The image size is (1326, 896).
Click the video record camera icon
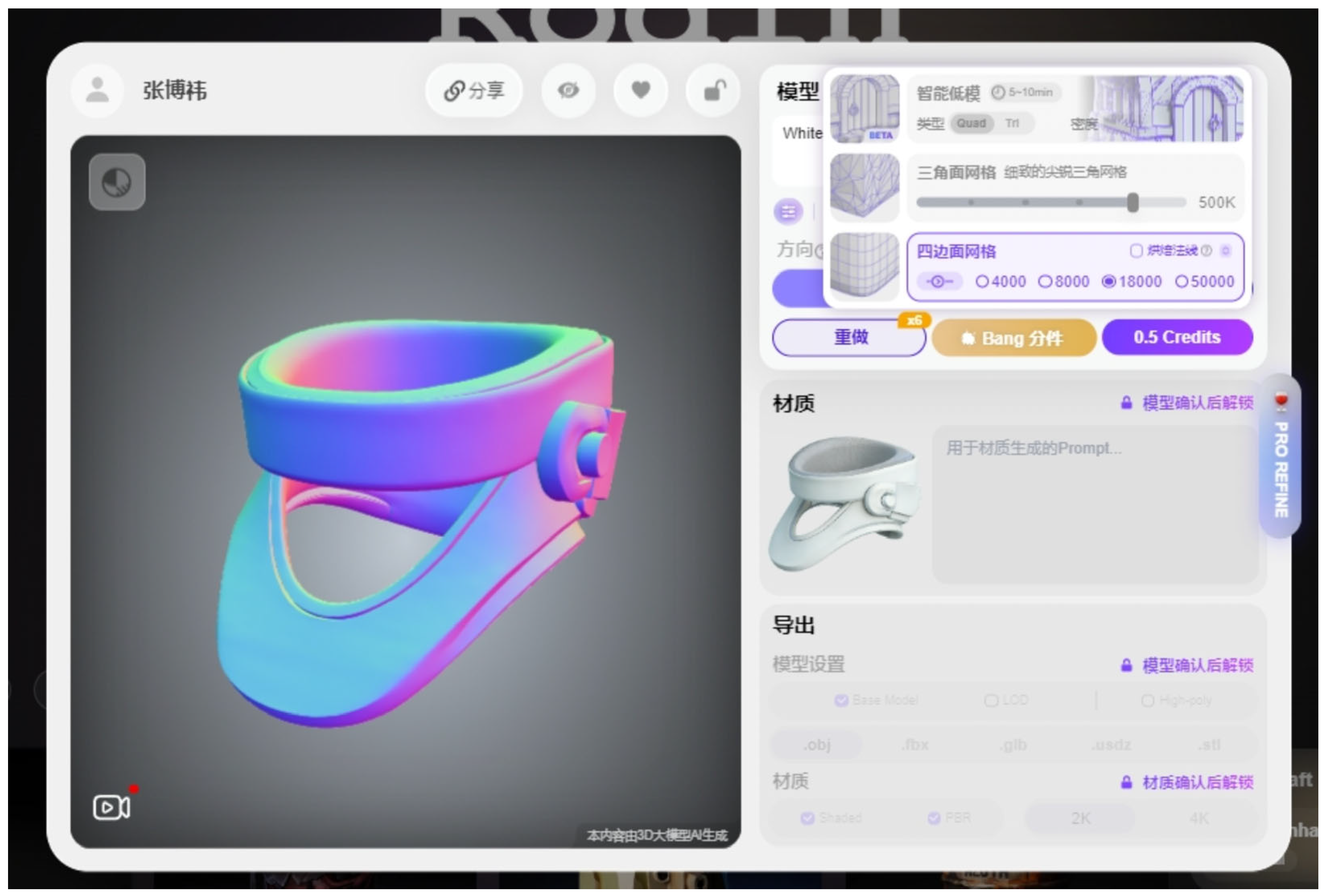point(111,807)
